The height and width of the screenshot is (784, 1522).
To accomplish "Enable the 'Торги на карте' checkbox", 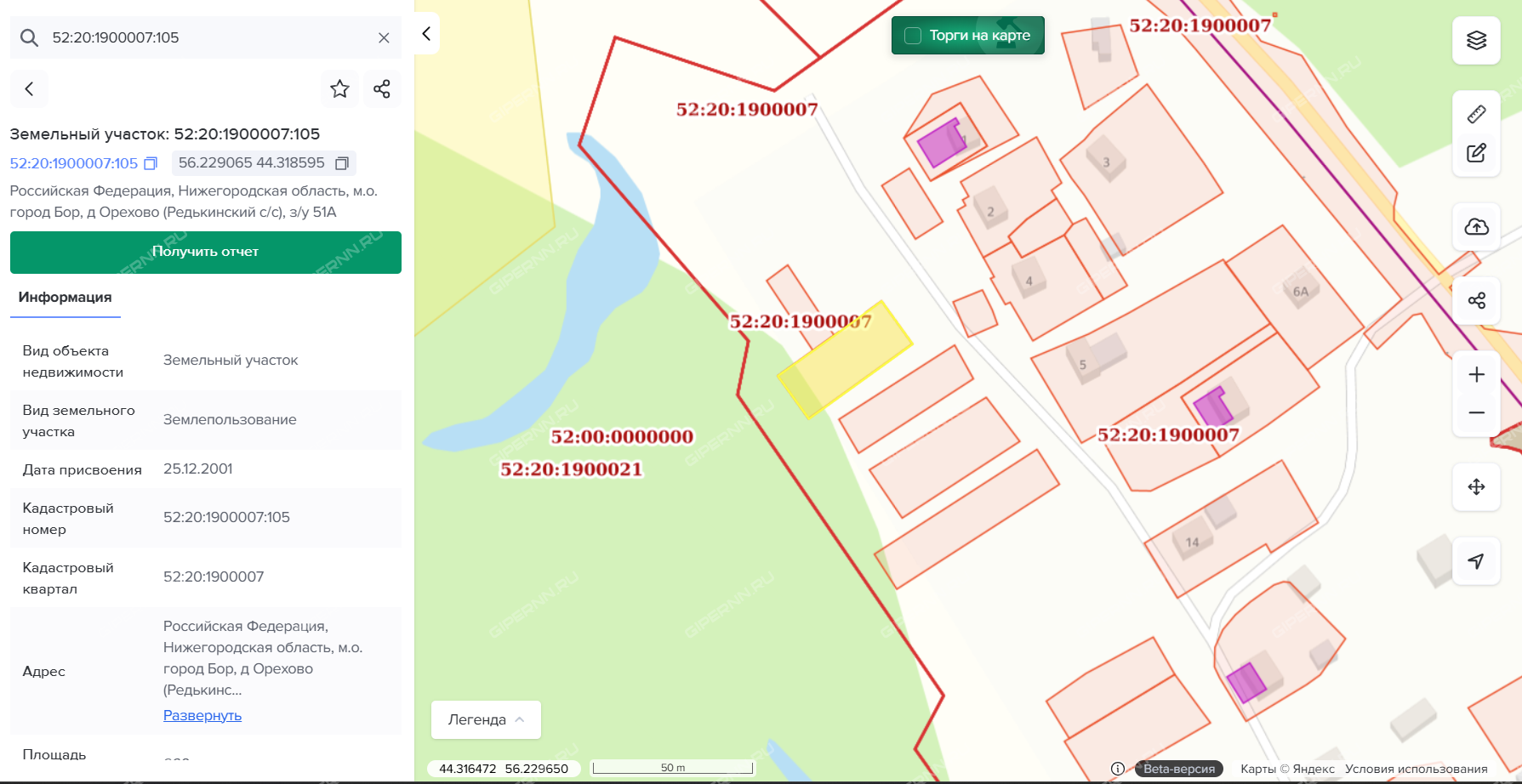I will (x=913, y=36).
